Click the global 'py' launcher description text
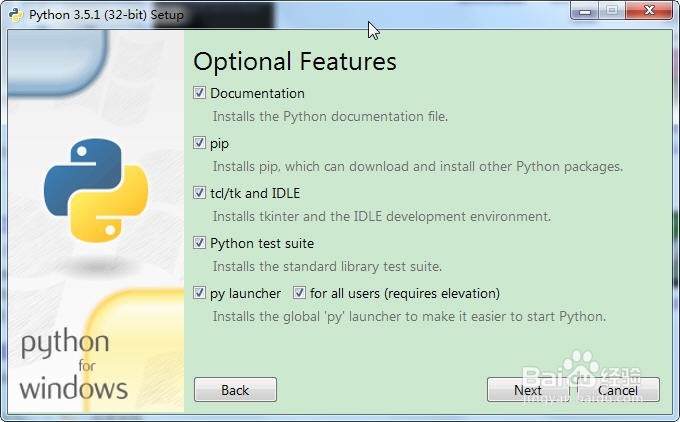The height and width of the screenshot is (422, 680). tap(409, 317)
